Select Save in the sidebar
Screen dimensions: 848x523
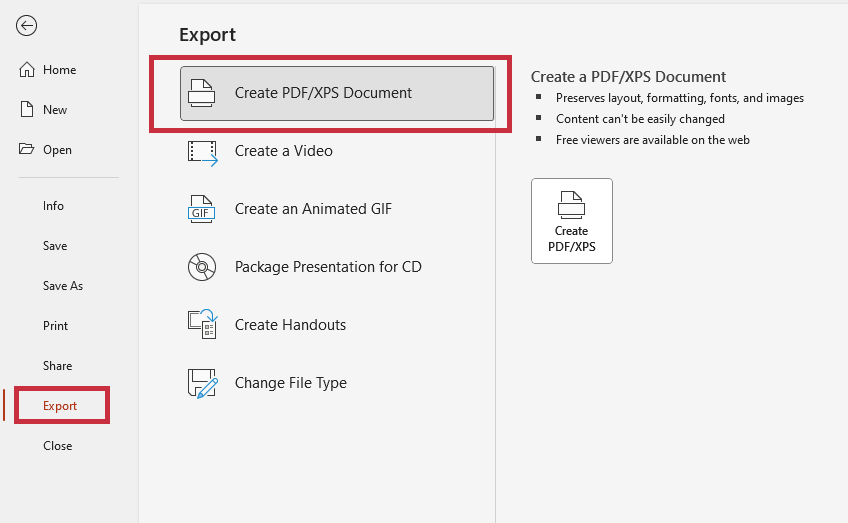click(x=55, y=246)
